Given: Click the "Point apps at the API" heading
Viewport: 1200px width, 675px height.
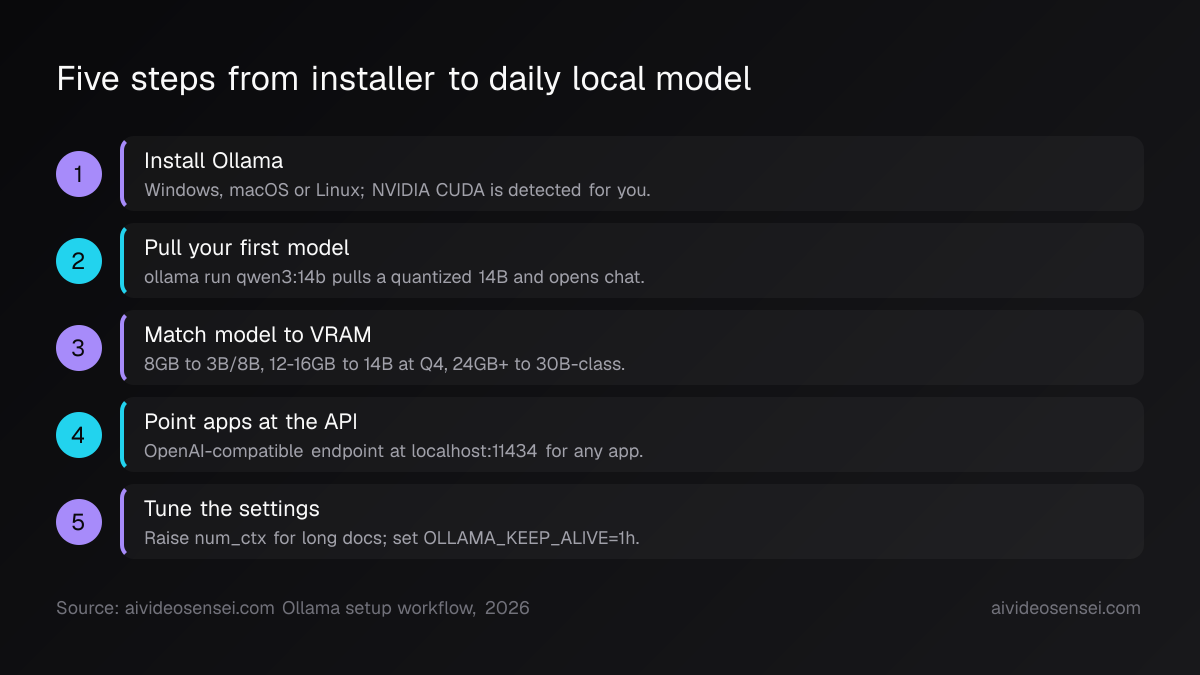Looking at the screenshot, I should pyautogui.click(x=251, y=422).
